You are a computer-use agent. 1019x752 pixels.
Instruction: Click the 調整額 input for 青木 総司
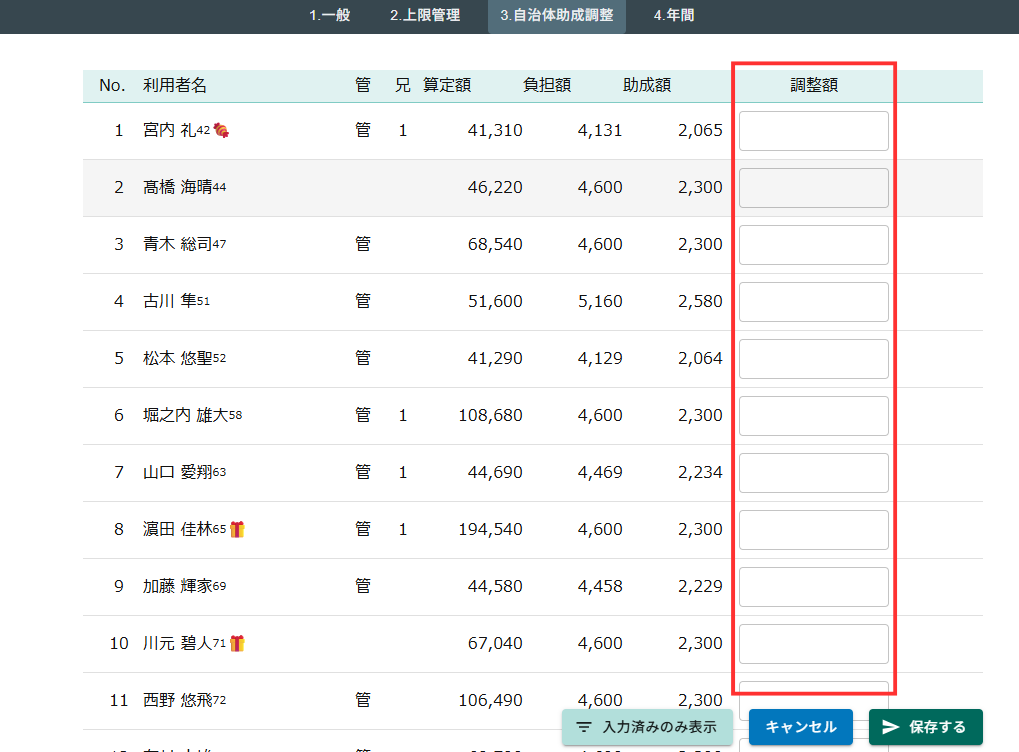pyautogui.click(x=813, y=245)
